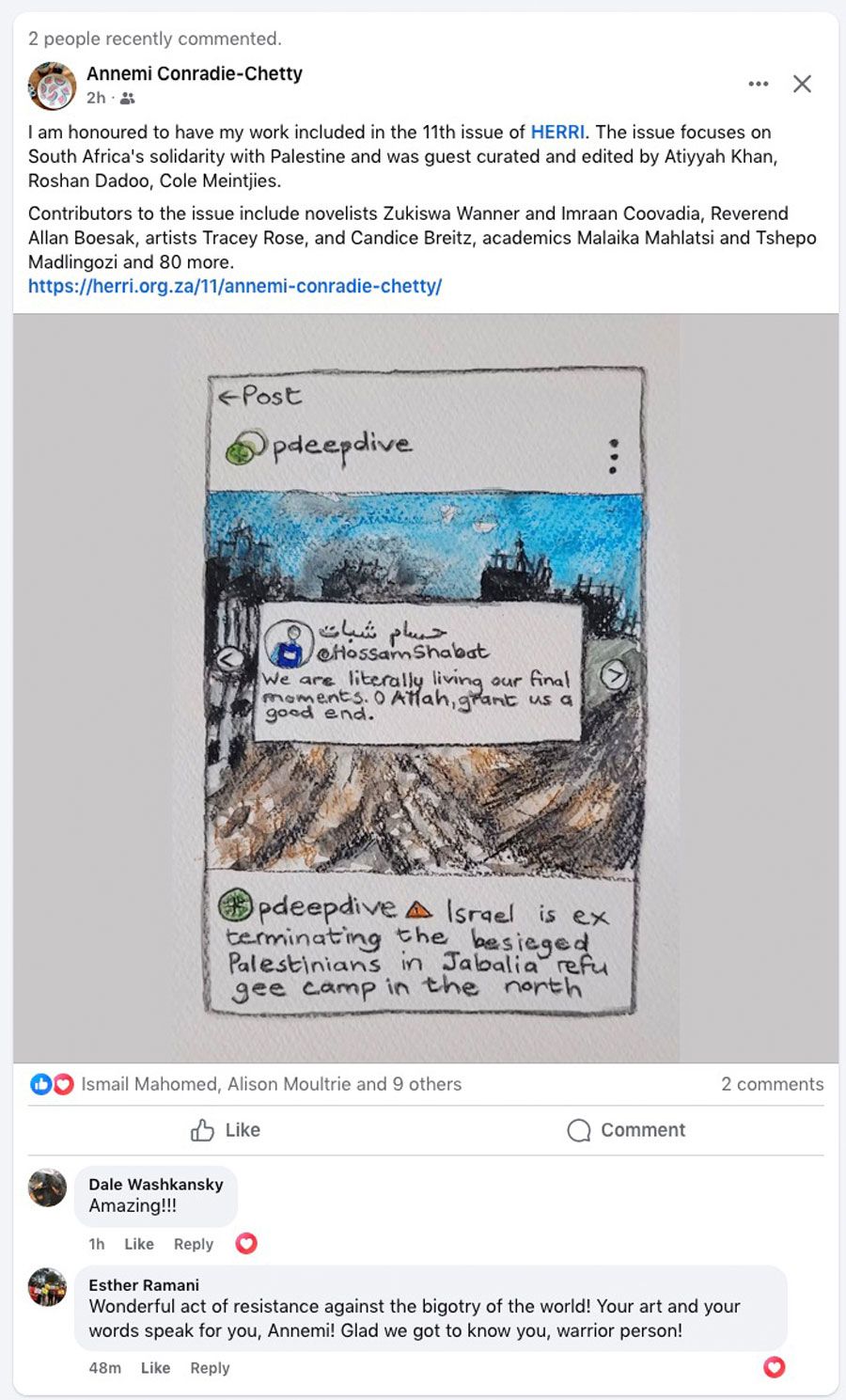
Task: Click the blue like reaction icon
Action: coord(40,1084)
